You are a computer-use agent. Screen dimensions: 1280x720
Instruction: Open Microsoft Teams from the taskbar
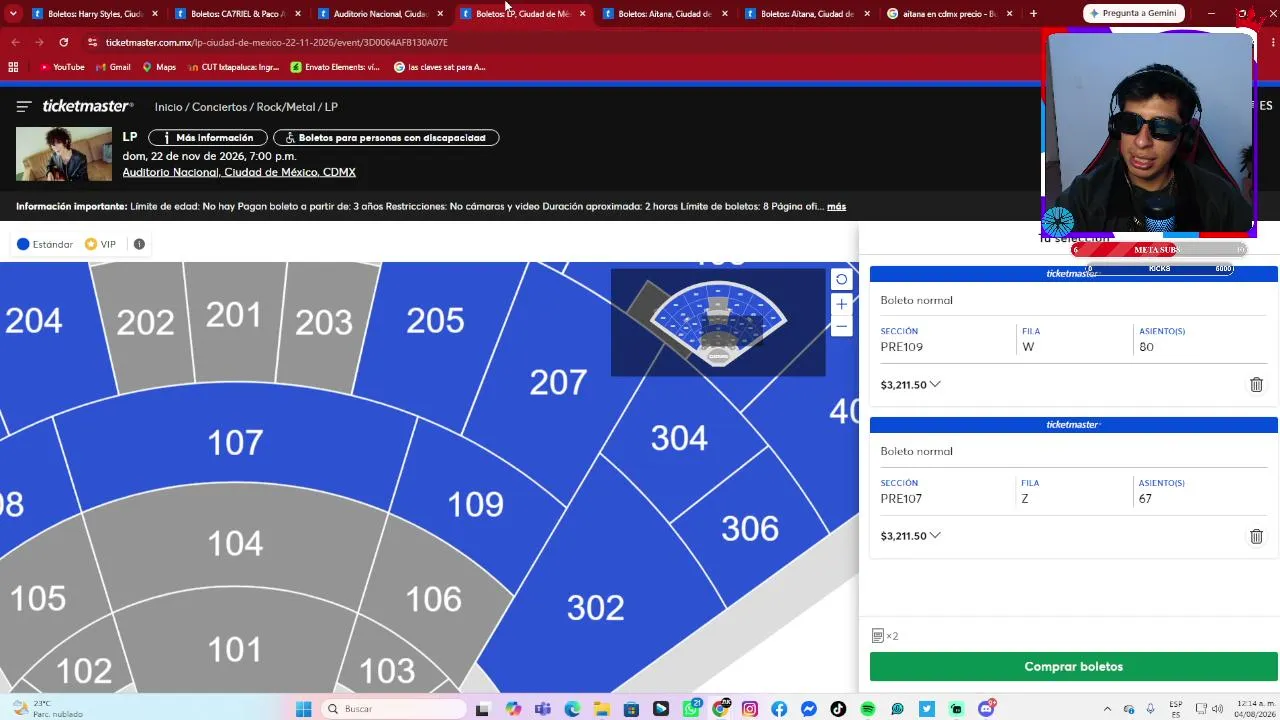click(x=543, y=709)
